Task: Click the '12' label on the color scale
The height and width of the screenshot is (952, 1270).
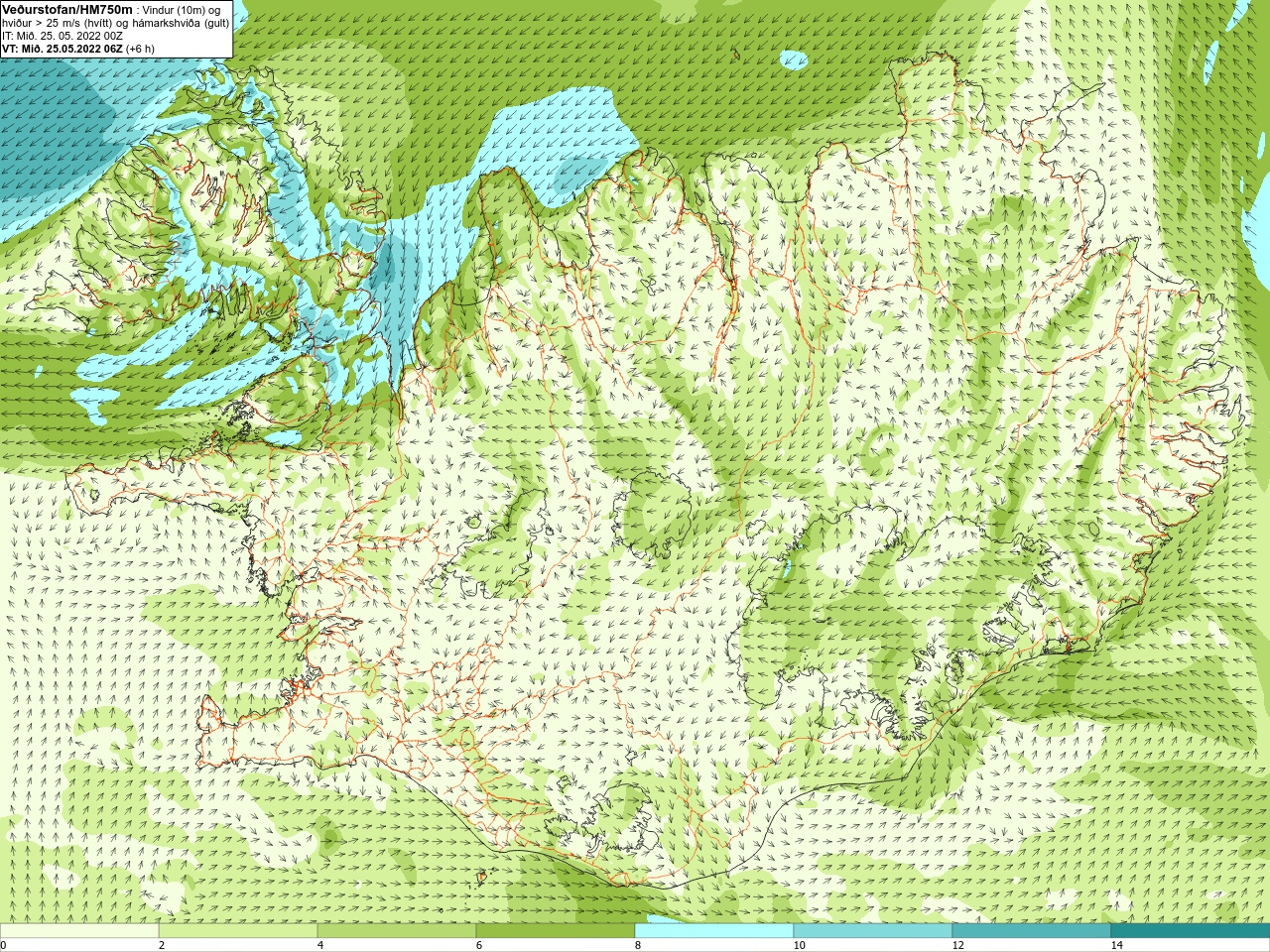Action: (957, 946)
